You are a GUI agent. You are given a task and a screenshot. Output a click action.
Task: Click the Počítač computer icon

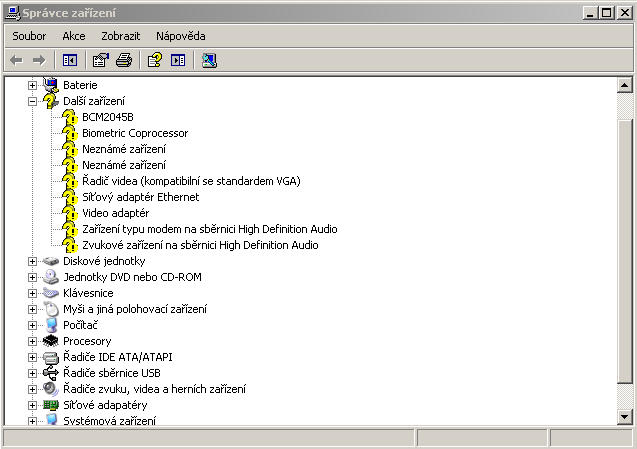pos(51,325)
